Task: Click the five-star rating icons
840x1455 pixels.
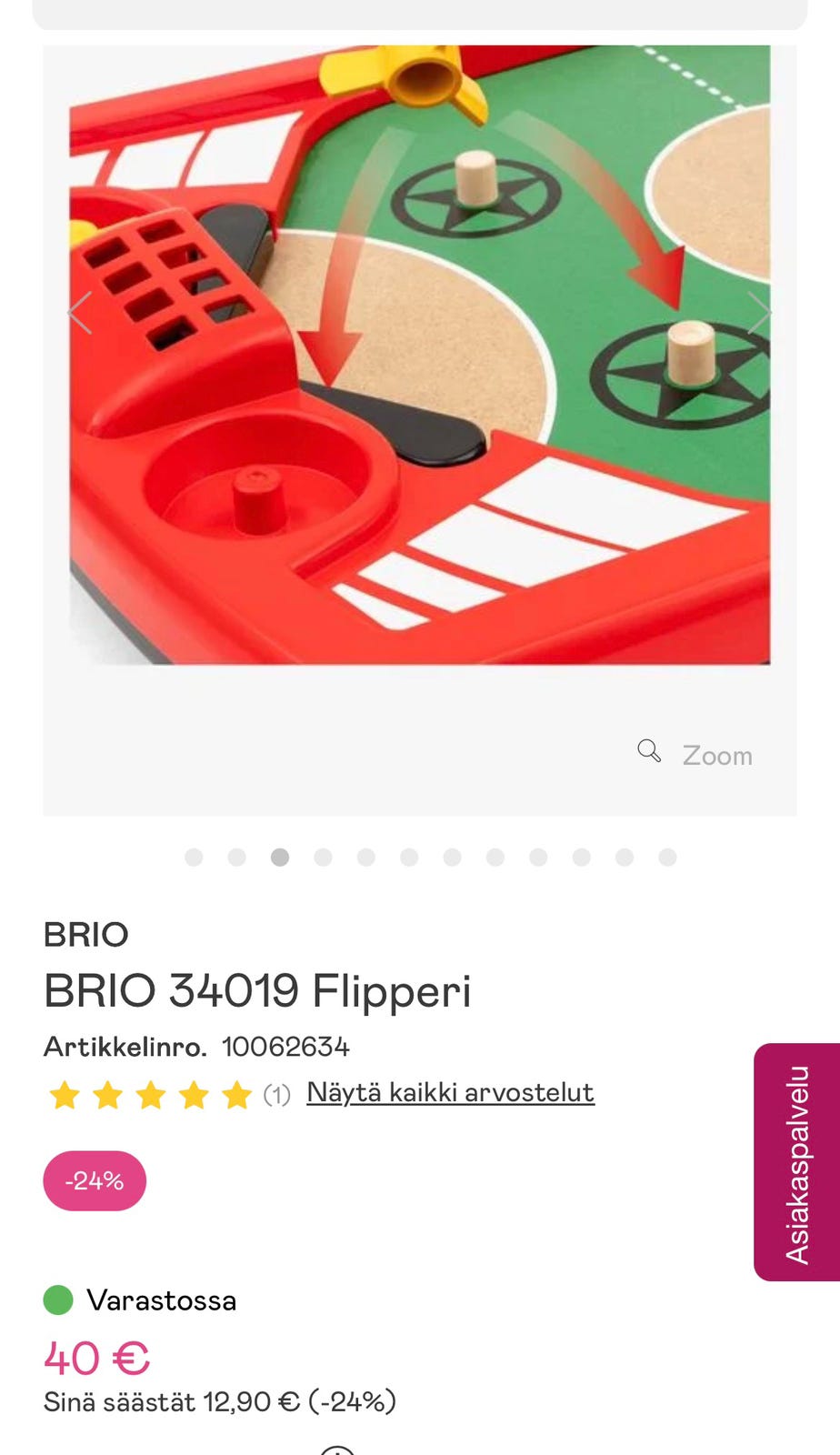Action: [x=150, y=1095]
